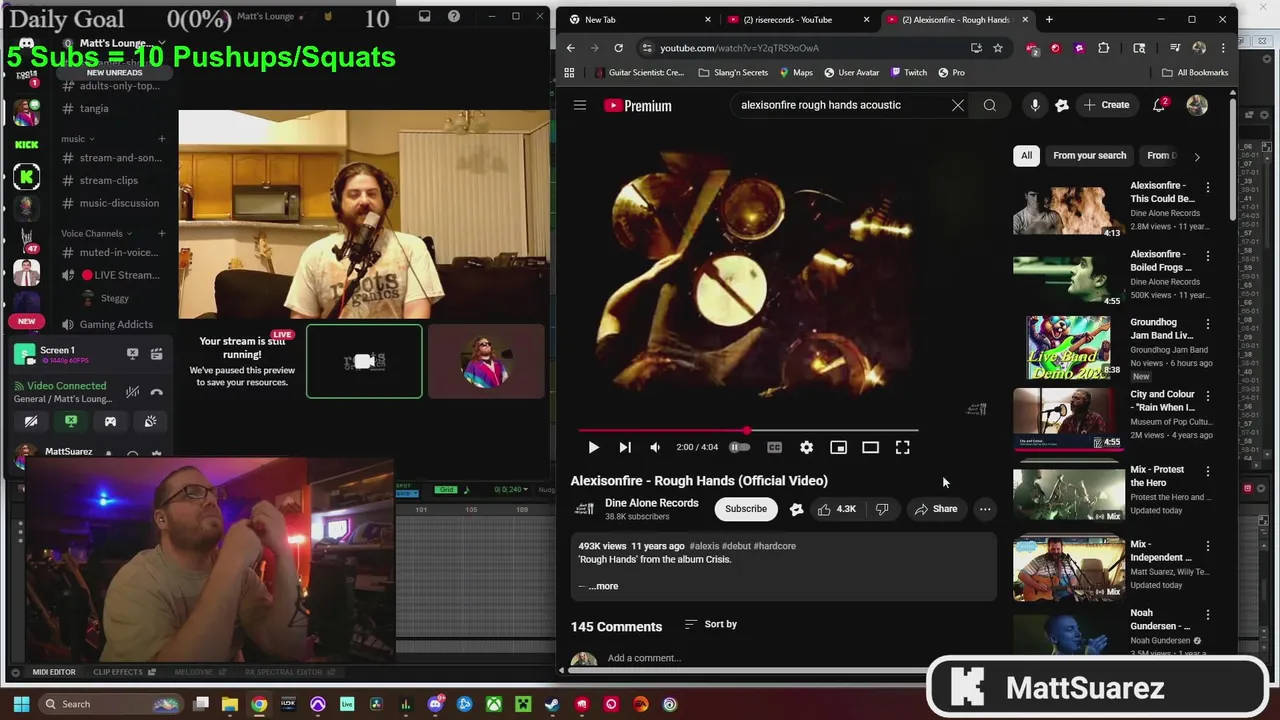This screenshot has height=720, width=1280.
Task: Open Slang'n Secrets bookmark folder
Action: click(x=733, y=72)
